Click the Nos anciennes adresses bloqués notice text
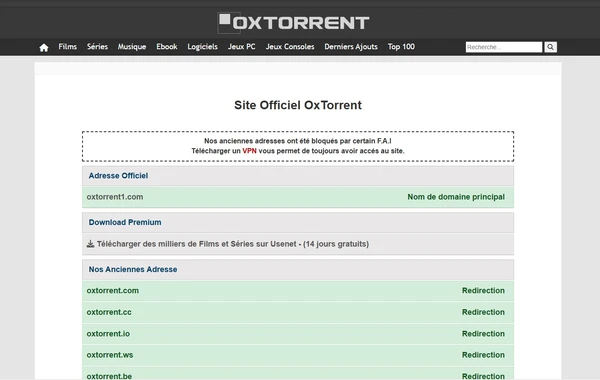This screenshot has height=380, width=600. [298, 141]
